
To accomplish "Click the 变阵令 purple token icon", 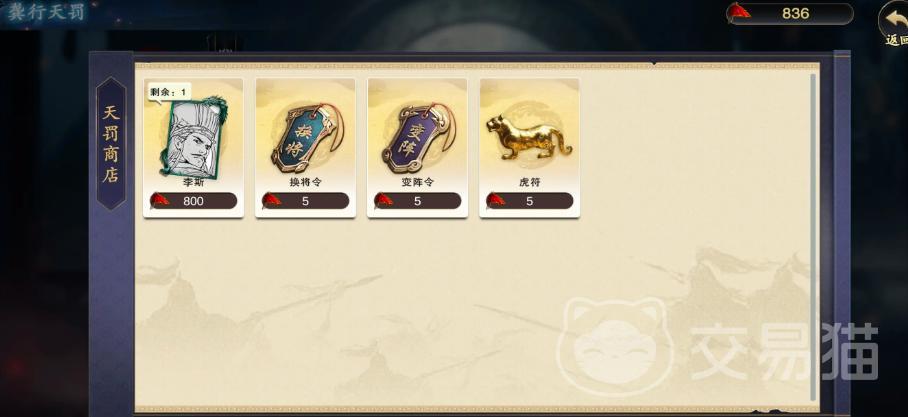I will pos(418,137).
